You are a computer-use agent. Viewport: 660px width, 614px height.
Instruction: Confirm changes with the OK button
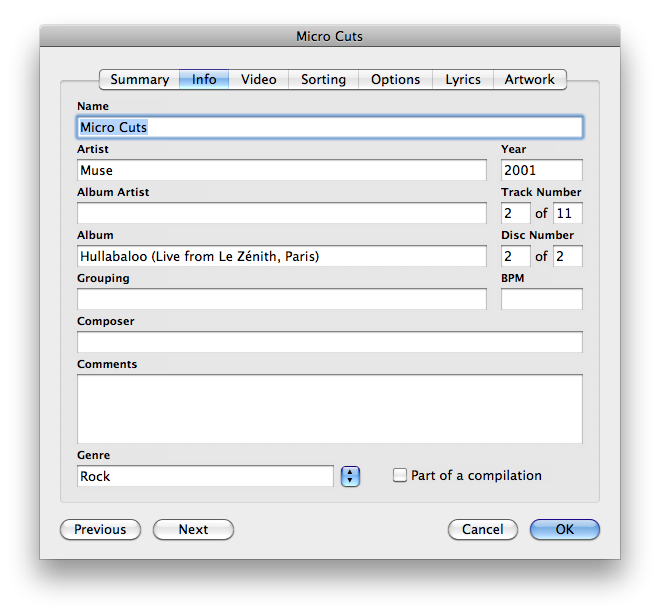pyautogui.click(x=564, y=529)
